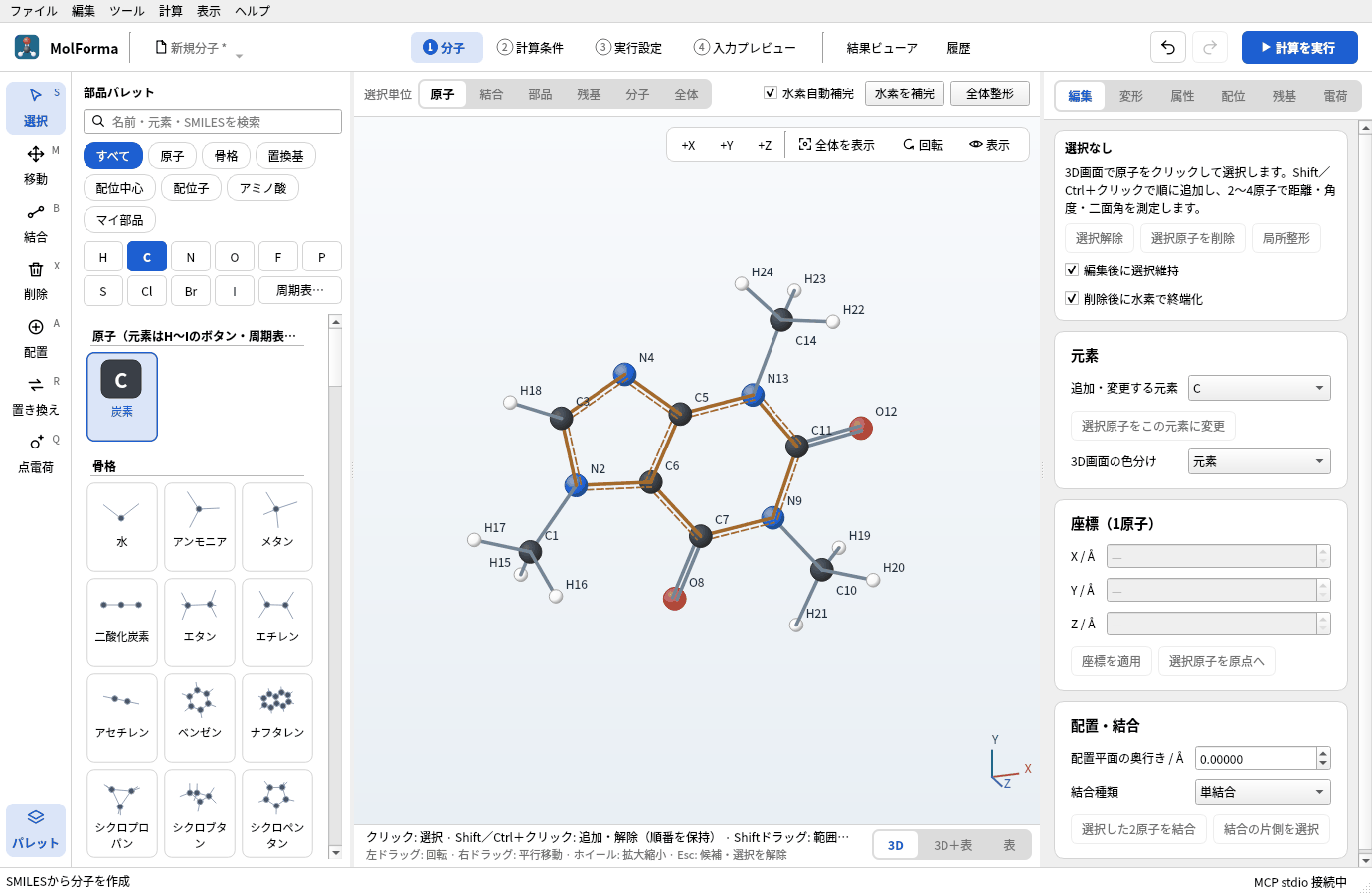The width and height of the screenshot is (1372, 895).
Task: Open the ファイル menu
Action: point(34,11)
